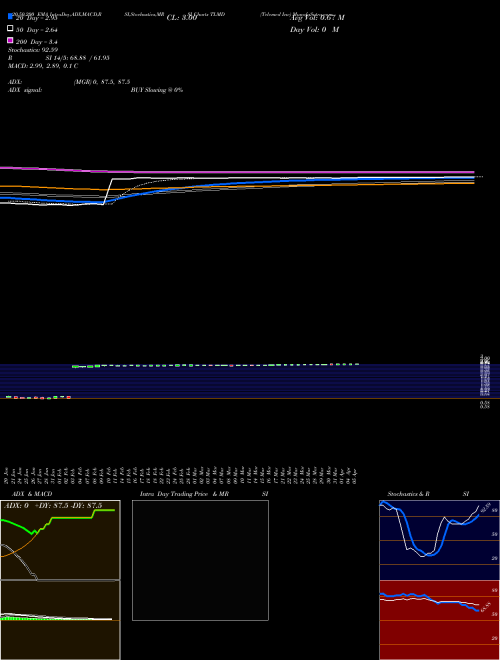Select the '20 Day - 2.93' legend text
The height and width of the screenshot is (660, 500).
point(37,18)
